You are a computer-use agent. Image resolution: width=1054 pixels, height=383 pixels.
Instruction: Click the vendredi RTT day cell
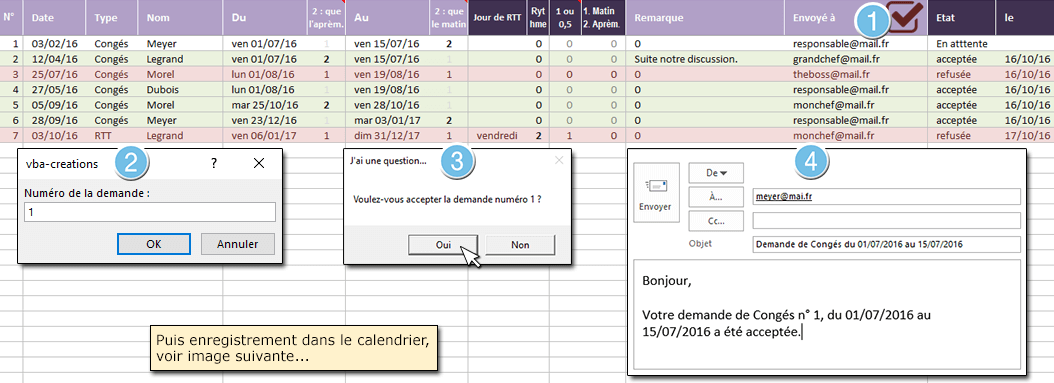(x=497, y=136)
